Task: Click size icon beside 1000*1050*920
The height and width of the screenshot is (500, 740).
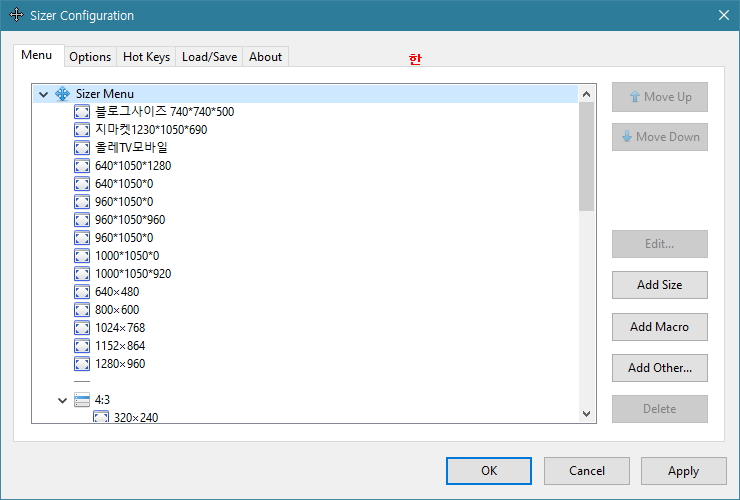Action: (82, 274)
